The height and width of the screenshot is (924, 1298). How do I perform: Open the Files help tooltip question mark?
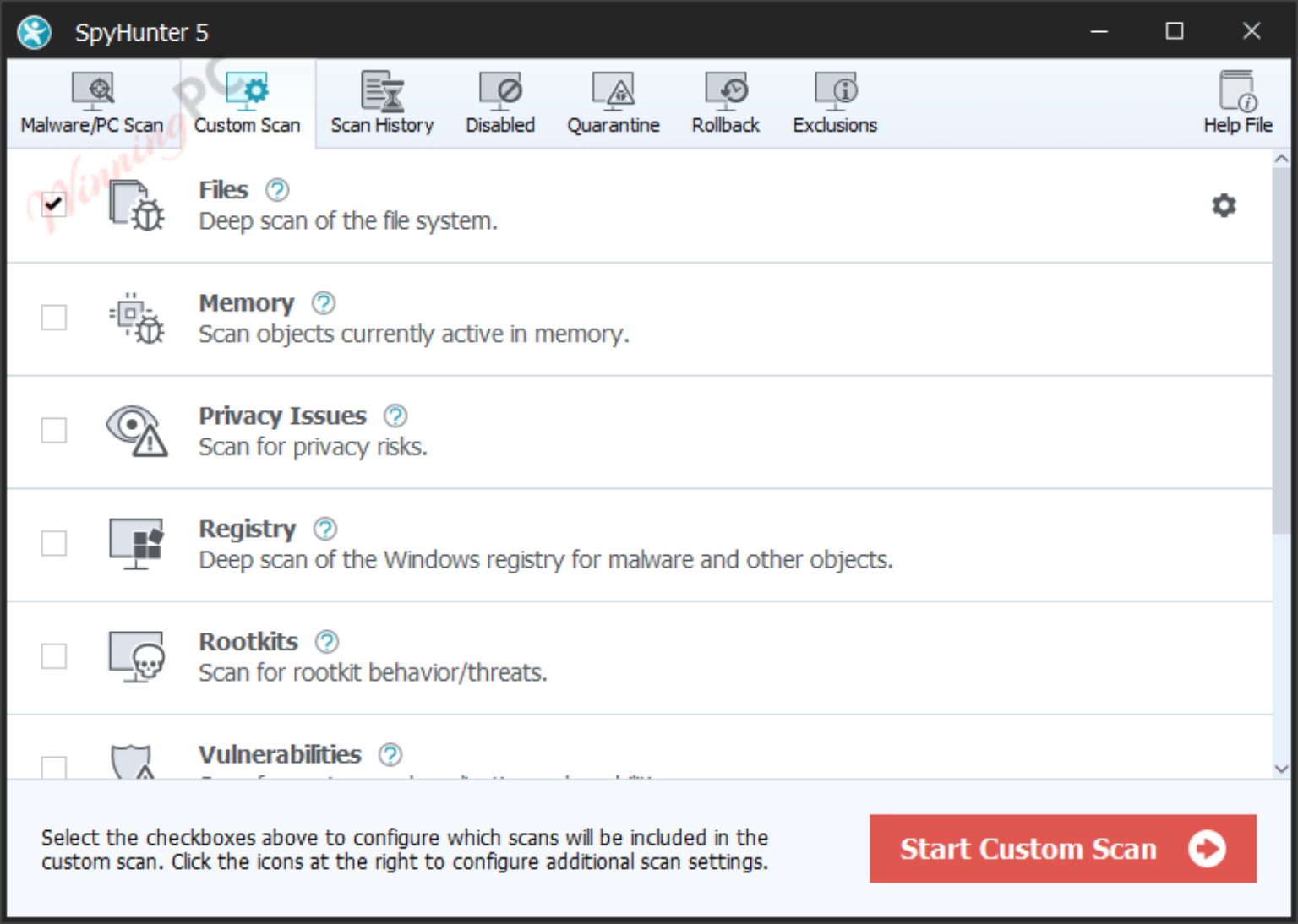(x=278, y=190)
